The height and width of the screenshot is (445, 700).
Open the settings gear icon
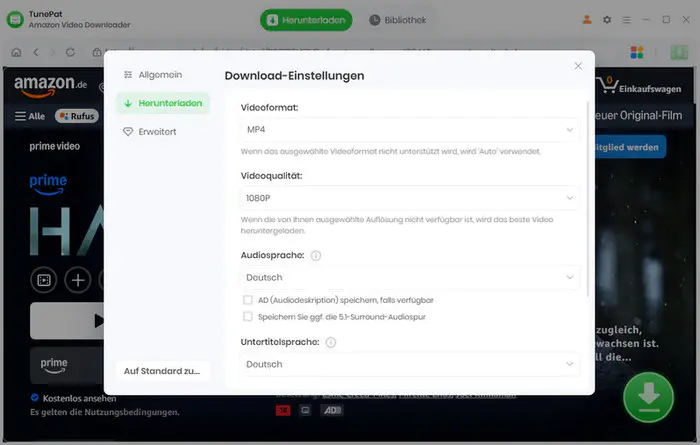point(607,20)
